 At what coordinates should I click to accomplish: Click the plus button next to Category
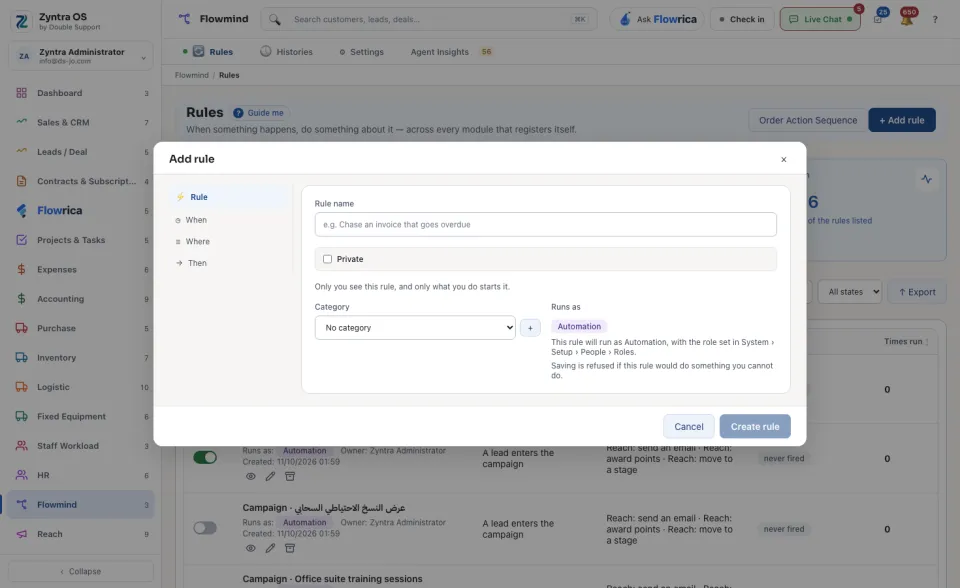(530, 328)
